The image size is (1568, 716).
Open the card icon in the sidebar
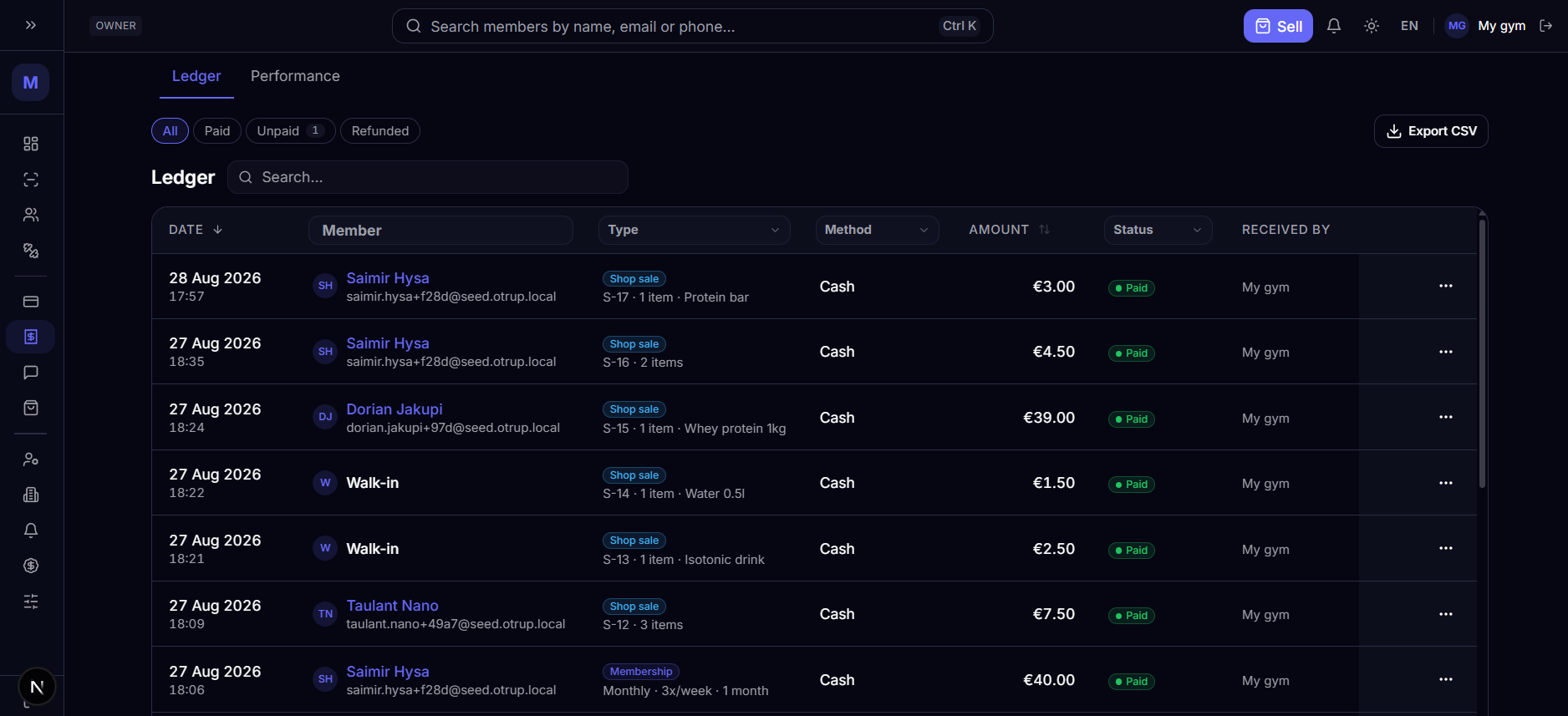(x=31, y=302)
